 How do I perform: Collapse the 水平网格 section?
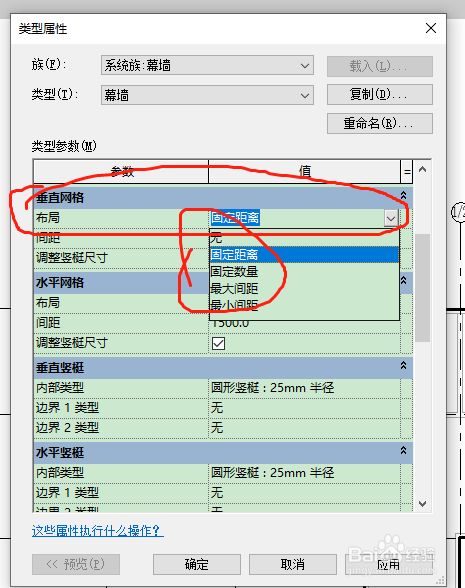point(404,280)
